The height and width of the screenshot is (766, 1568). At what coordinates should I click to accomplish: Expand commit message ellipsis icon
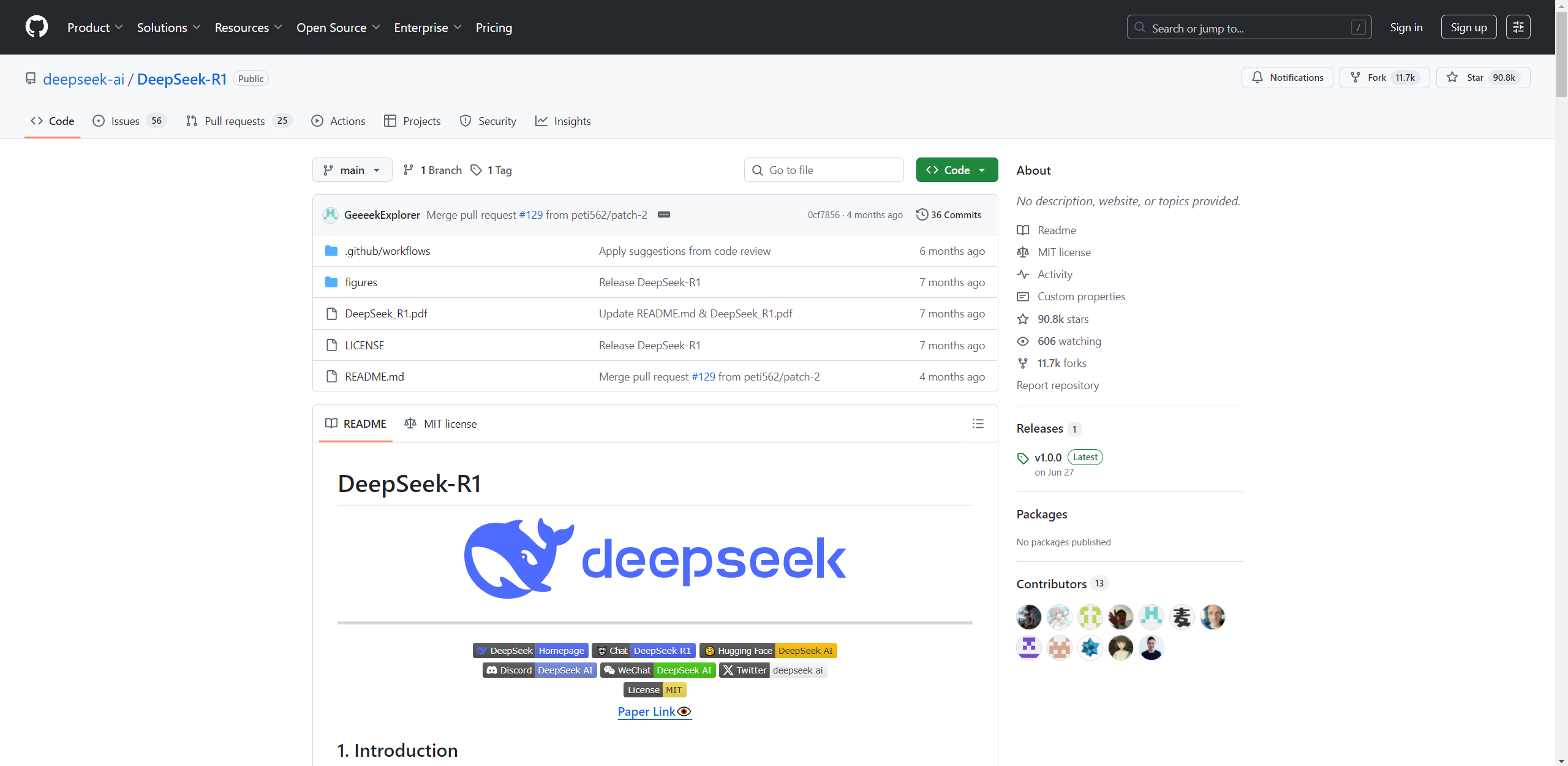pos(663,214)
